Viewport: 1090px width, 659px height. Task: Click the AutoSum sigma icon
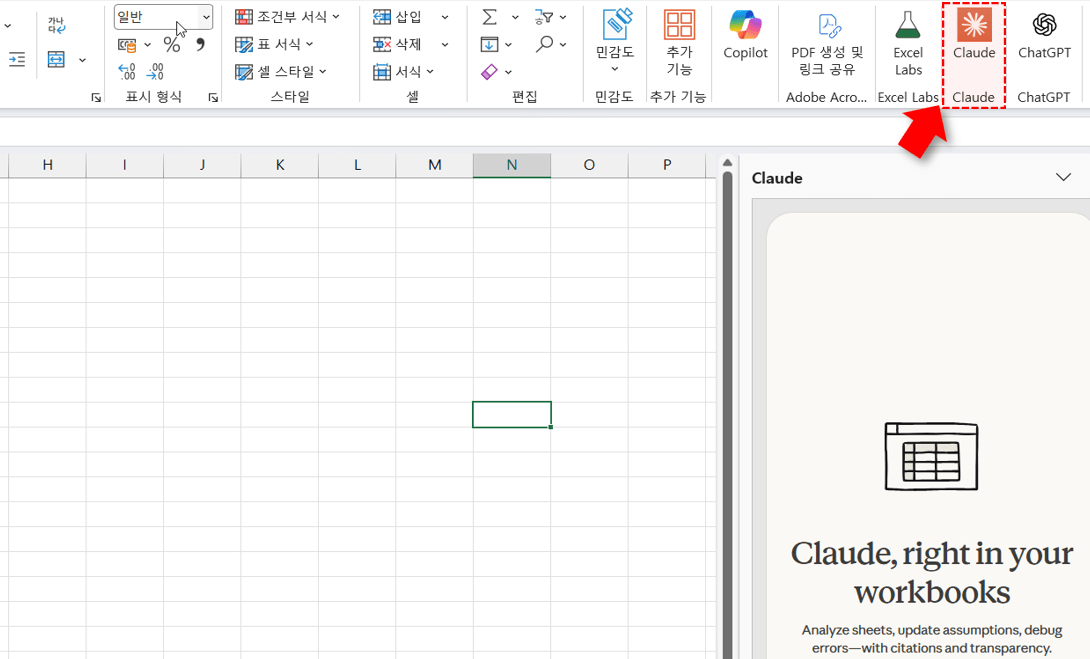(489, 15)
